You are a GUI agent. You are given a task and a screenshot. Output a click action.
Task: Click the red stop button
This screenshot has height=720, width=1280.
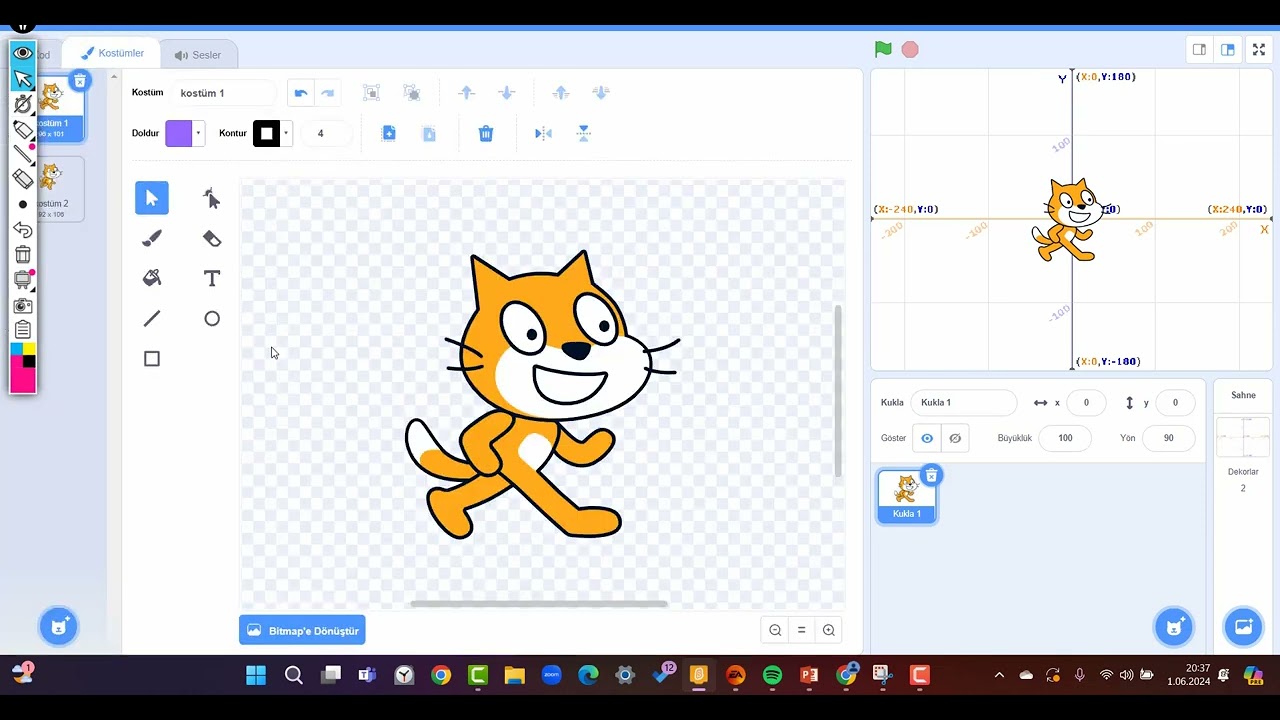pos(910,49)
